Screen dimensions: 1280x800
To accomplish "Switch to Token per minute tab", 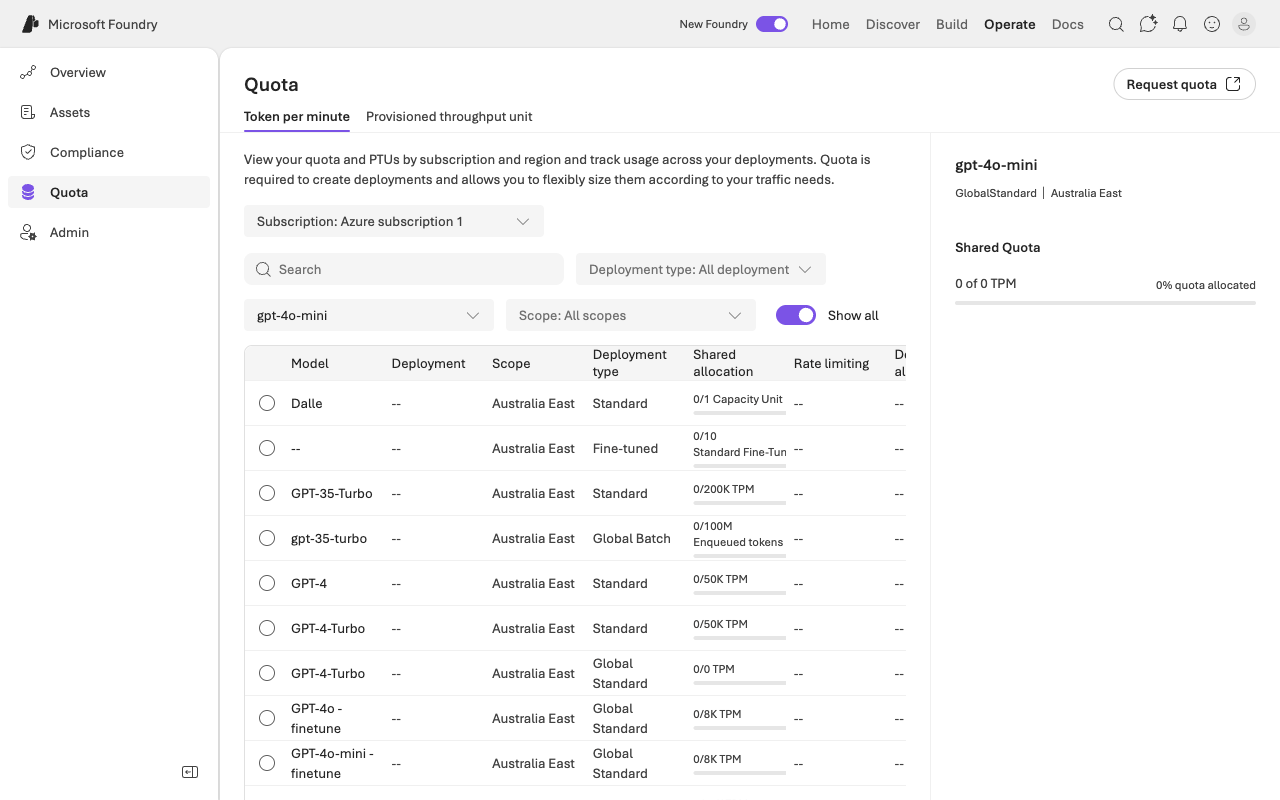I will 297,116.
